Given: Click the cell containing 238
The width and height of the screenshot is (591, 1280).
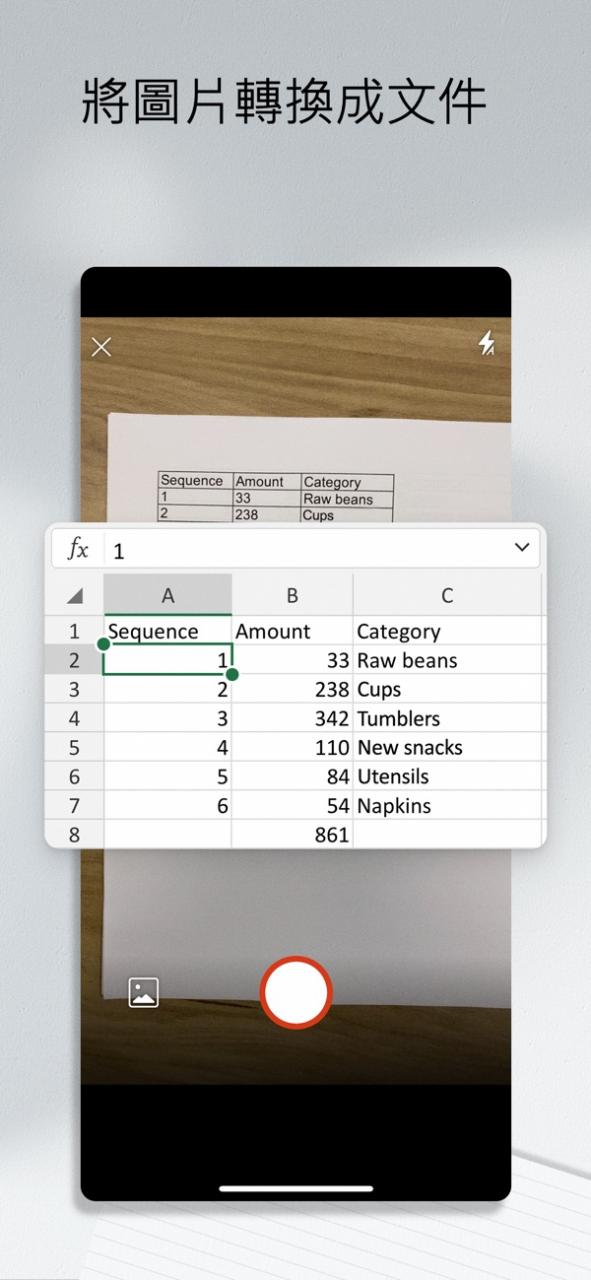Looking at the screenshot, I should click(x=292, y=689).
